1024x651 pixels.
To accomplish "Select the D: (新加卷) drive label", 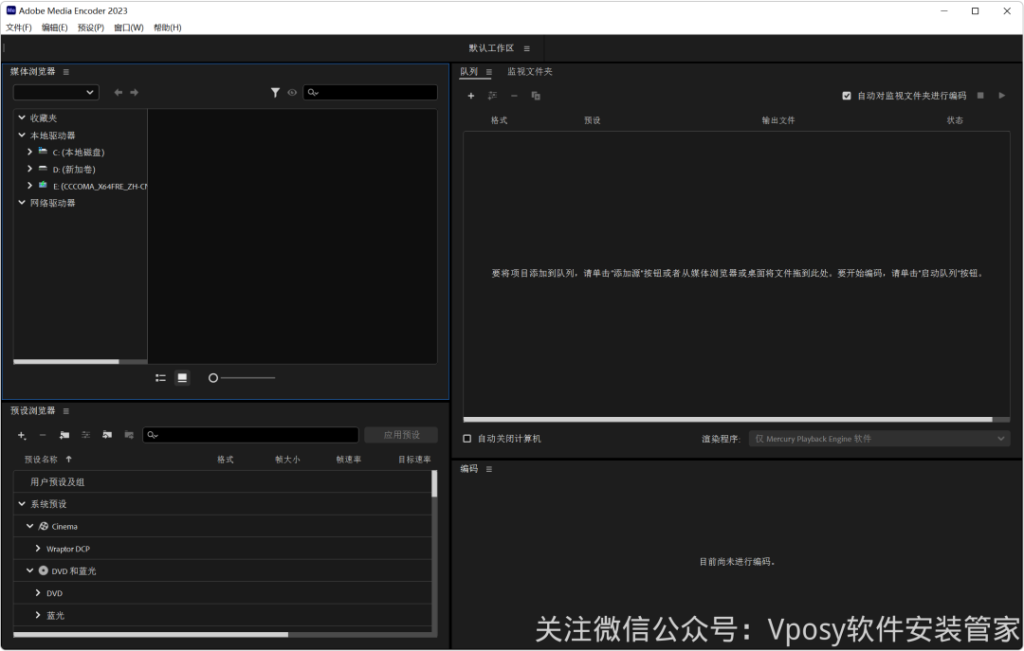I will [x=74, y=170].
